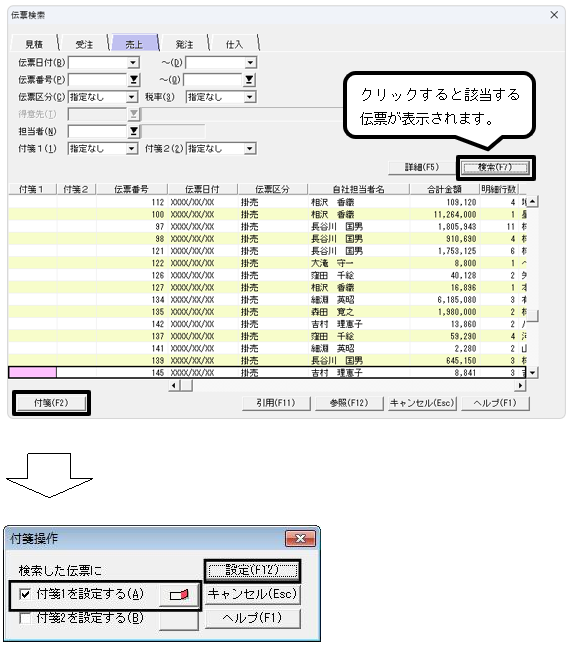Click the list's scroll down arrow
Screen dimensions: 573x651
click(532, 372)
